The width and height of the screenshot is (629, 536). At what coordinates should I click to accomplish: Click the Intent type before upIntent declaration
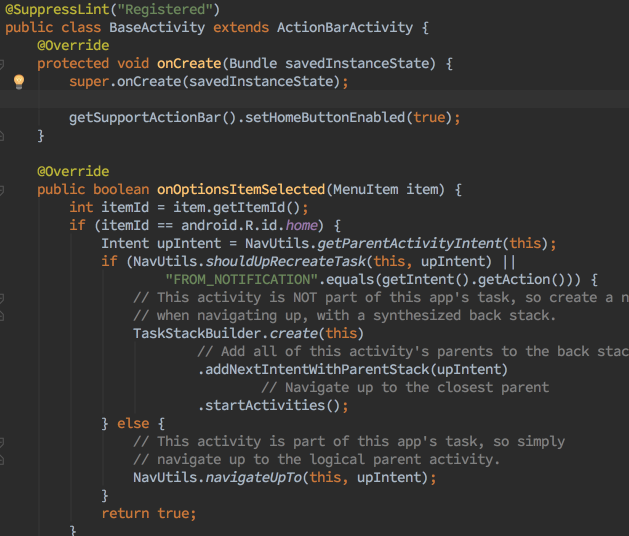(125, 244)
